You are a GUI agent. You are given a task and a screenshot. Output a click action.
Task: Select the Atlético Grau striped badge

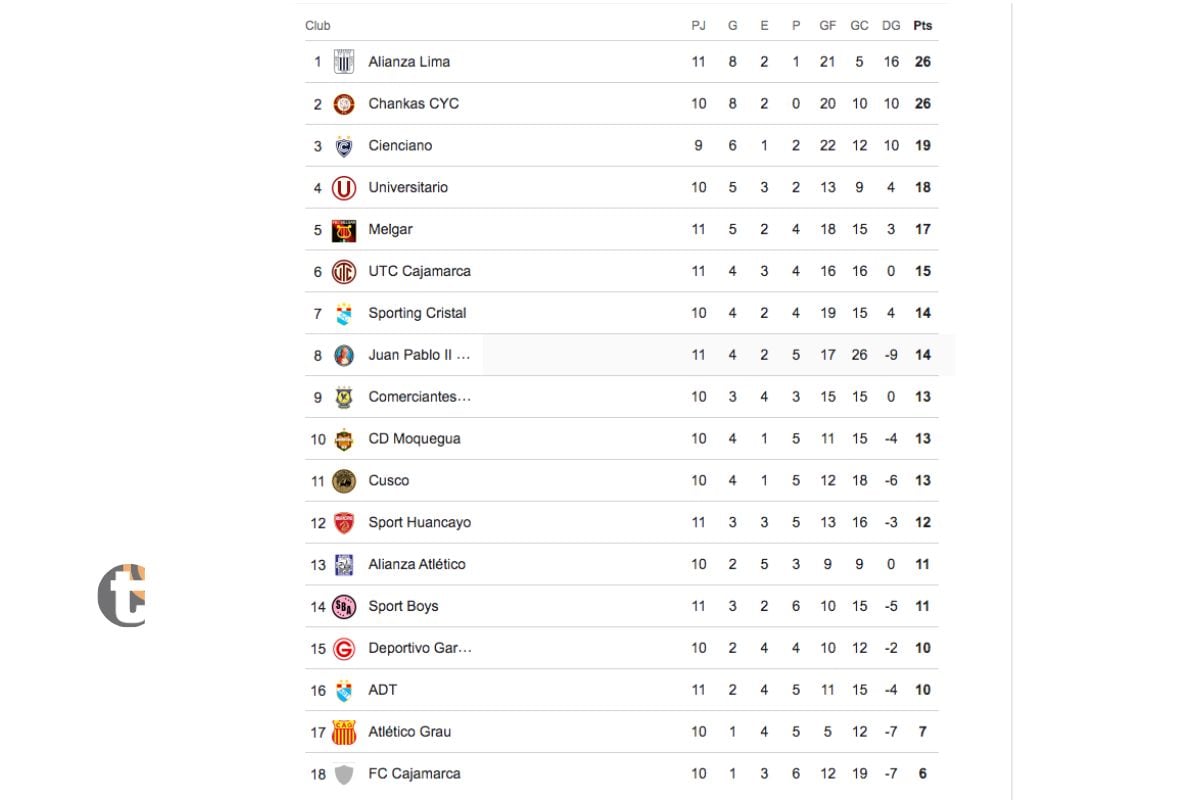click(343, 731)
